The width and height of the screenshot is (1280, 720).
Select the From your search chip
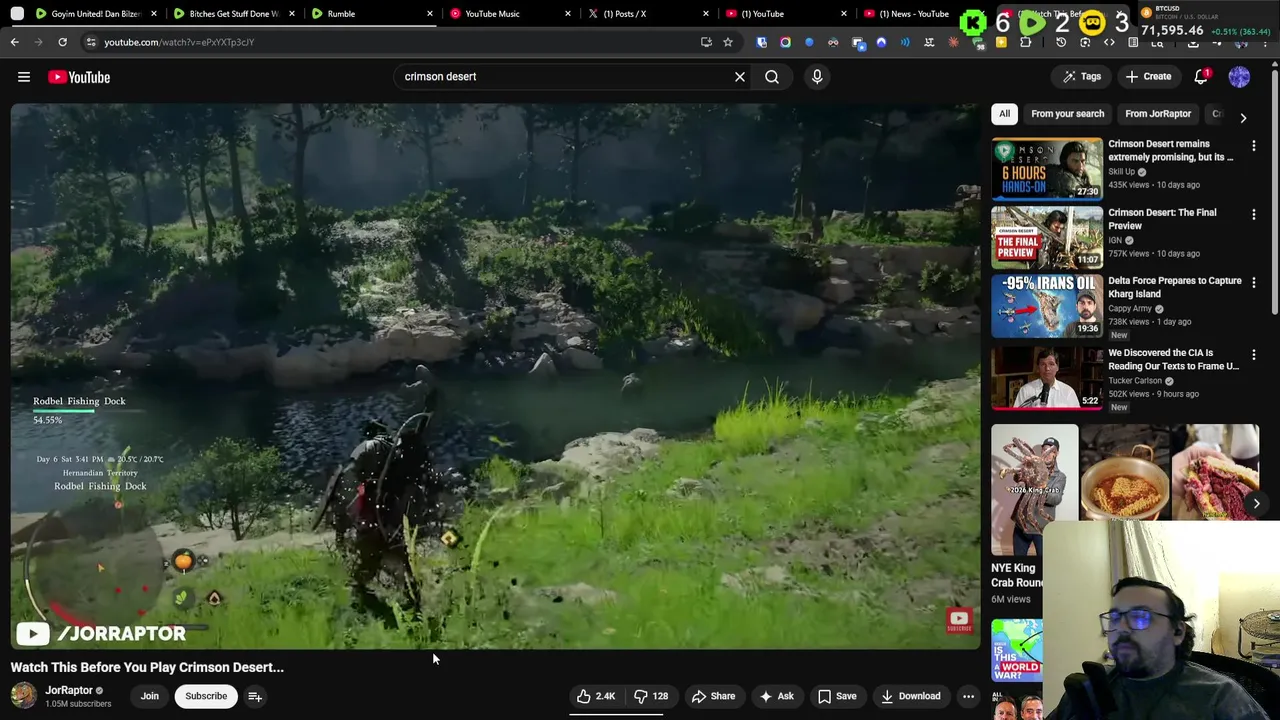(1067, 114)
